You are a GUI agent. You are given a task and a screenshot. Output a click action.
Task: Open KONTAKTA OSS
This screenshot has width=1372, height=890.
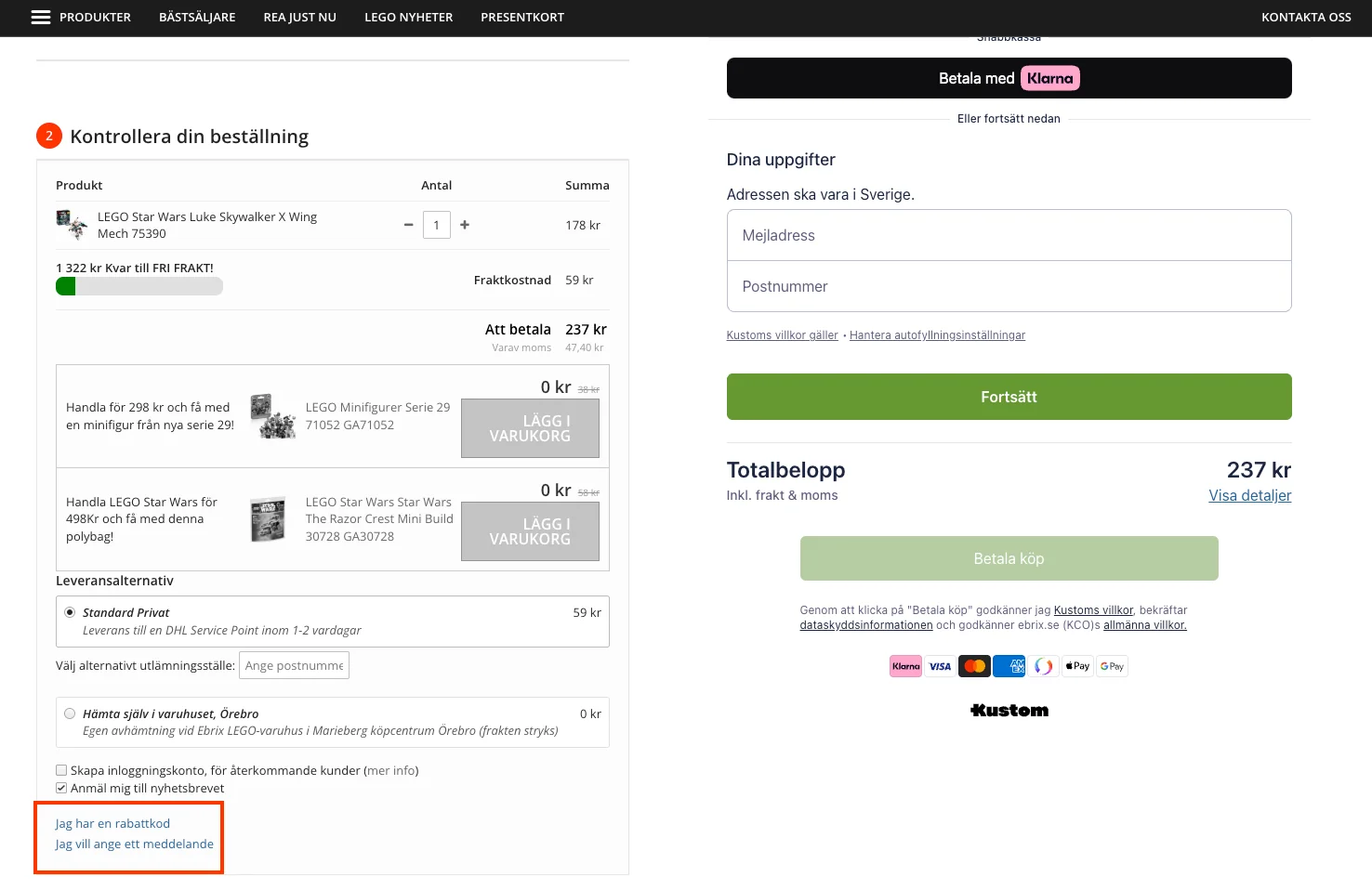(1306, 18)
